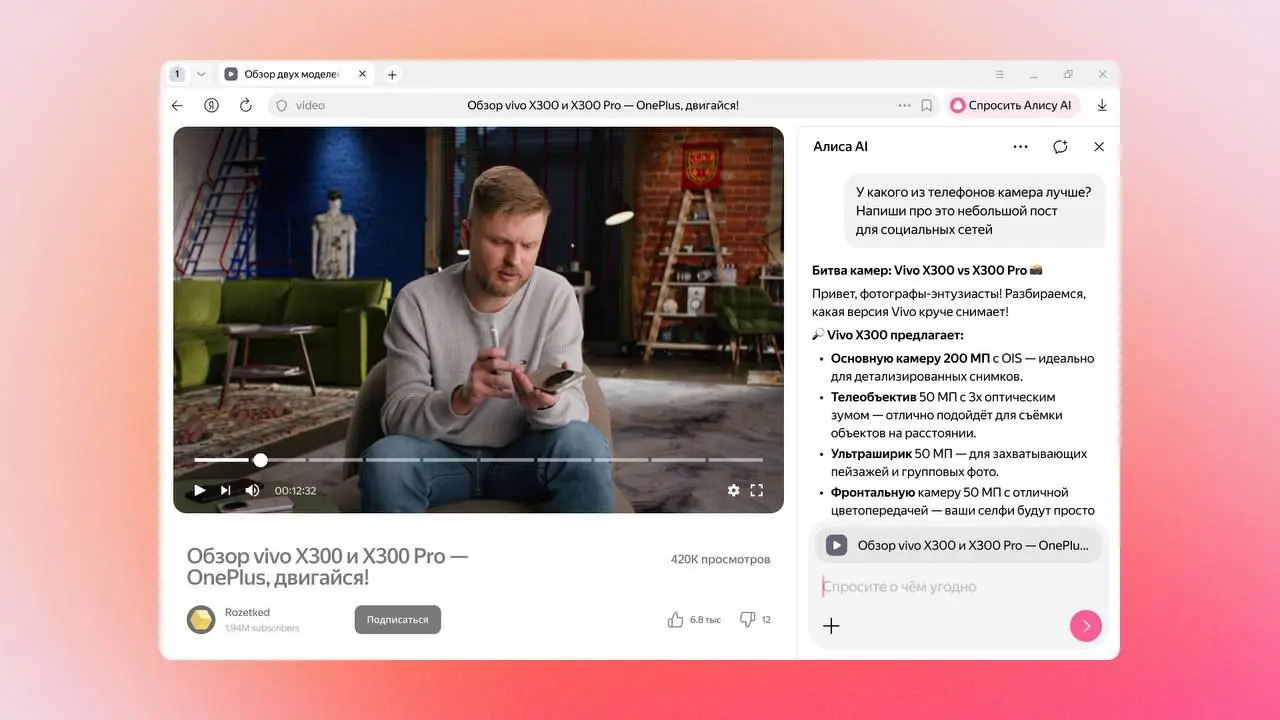Expand the tab group chevron
Screen dimensions: 1280x720
click(202, 73)
